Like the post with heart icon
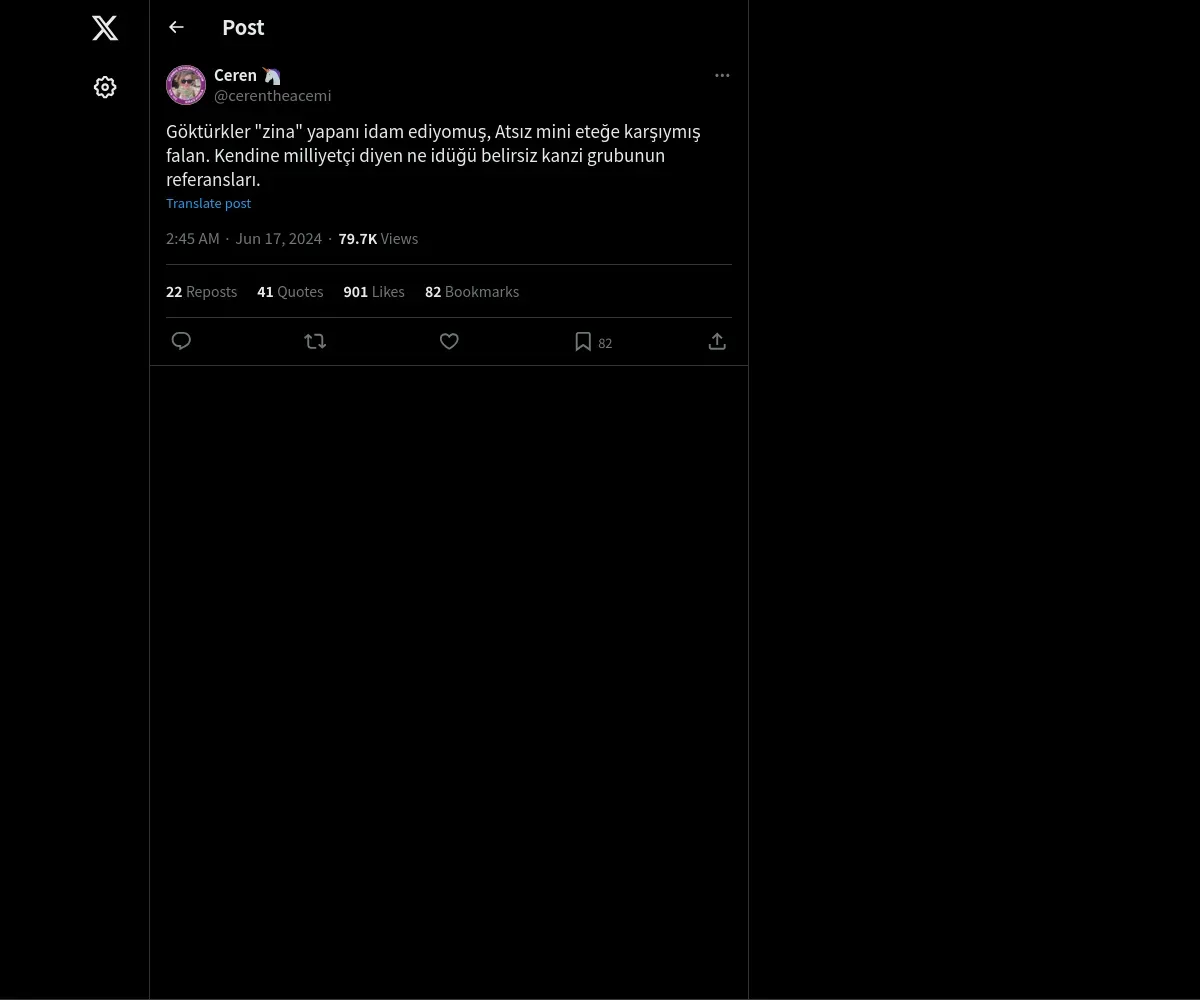1200x1000 pixels. pyautogui.click(x=449, y=341)
